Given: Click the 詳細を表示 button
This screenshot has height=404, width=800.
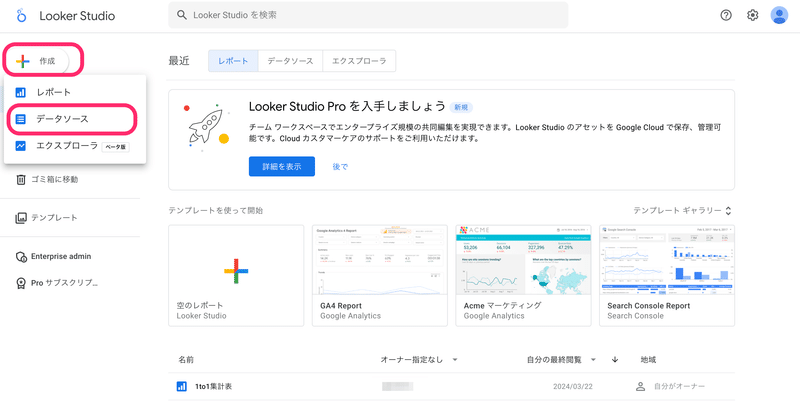Looking at the screenshot, I should (x=282, y=166).
